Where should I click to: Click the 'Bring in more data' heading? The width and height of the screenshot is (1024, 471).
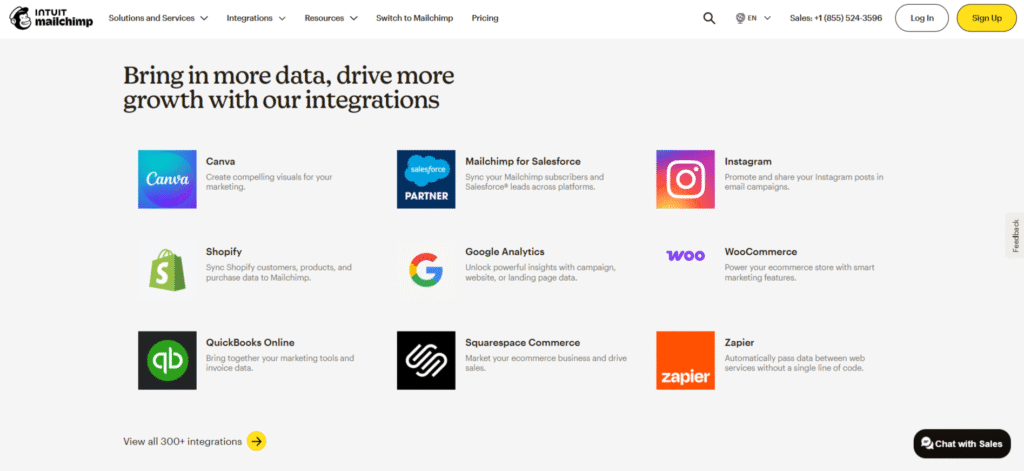point(289,88)
